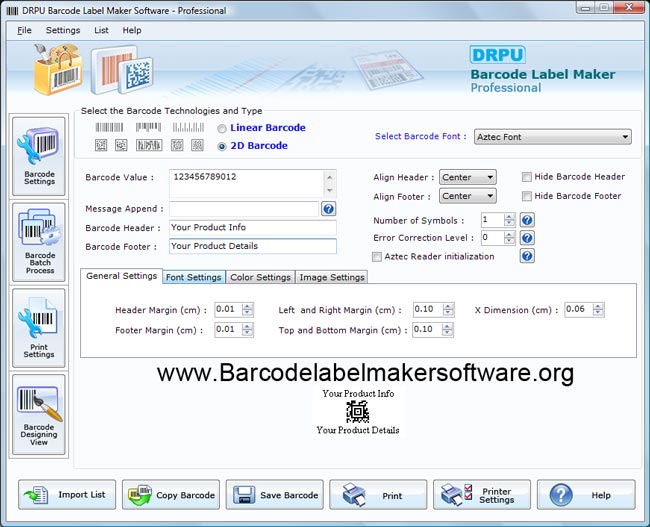The width and height of the screenshot is (650, 527).
Task: Click the Left and Right Margin field
Action: pos(428,309)
